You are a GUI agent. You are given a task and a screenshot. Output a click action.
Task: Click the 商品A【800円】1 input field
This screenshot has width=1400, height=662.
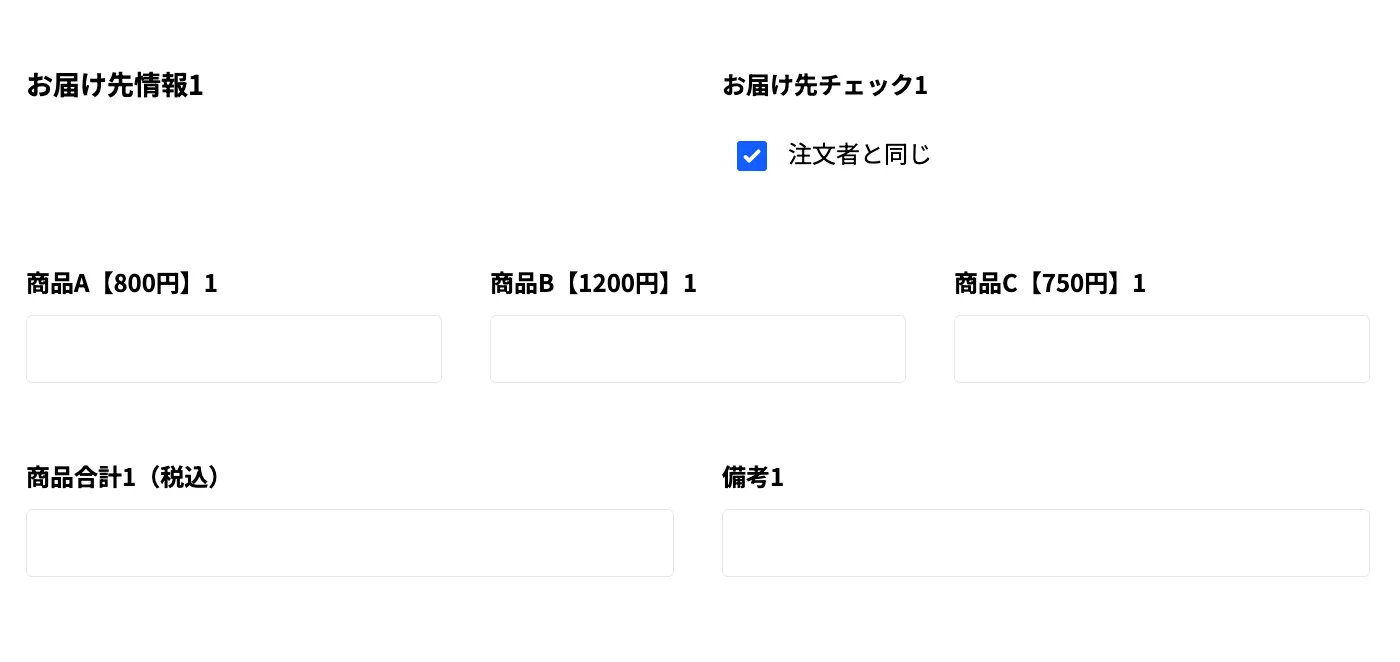pyautogui.click(x=234, y=349)
